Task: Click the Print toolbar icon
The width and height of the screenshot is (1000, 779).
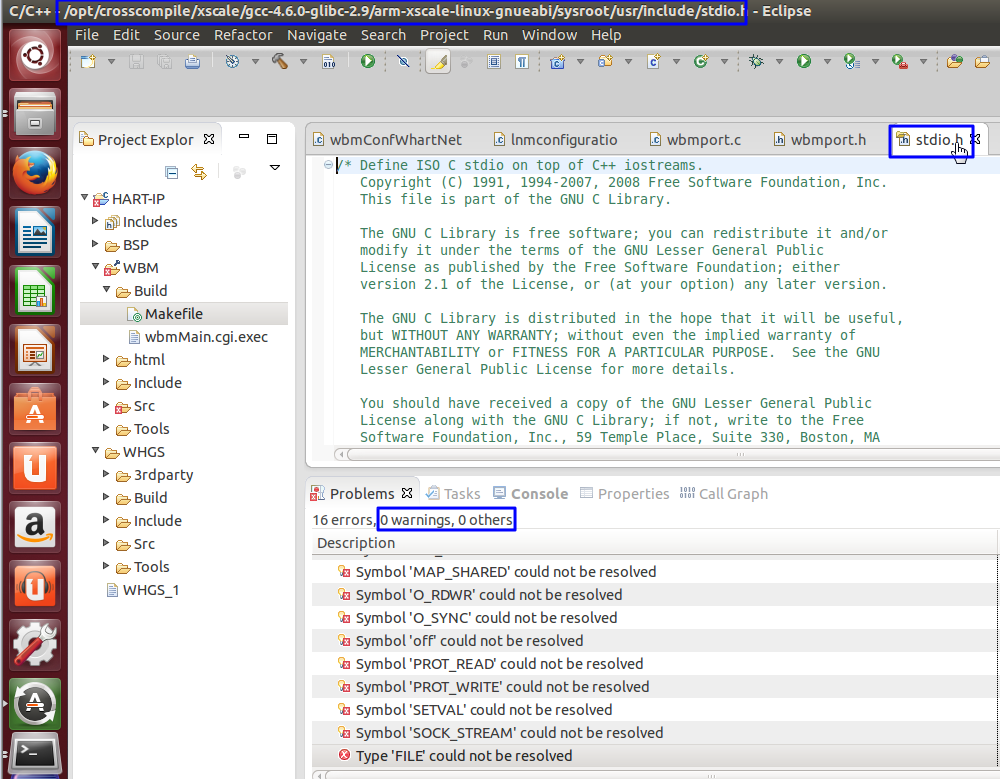Action: tap(192, 61)
